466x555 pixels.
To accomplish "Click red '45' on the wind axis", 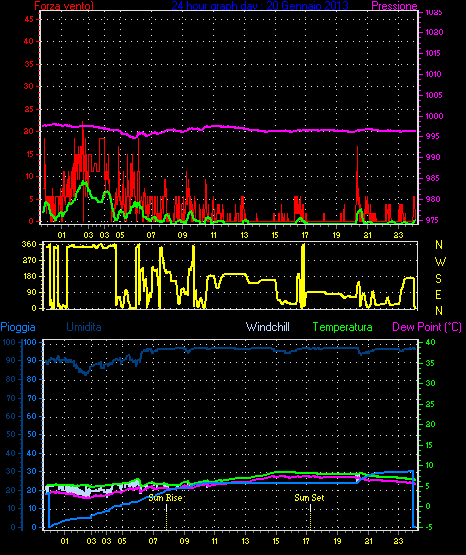I will click(x=29, y=19).
